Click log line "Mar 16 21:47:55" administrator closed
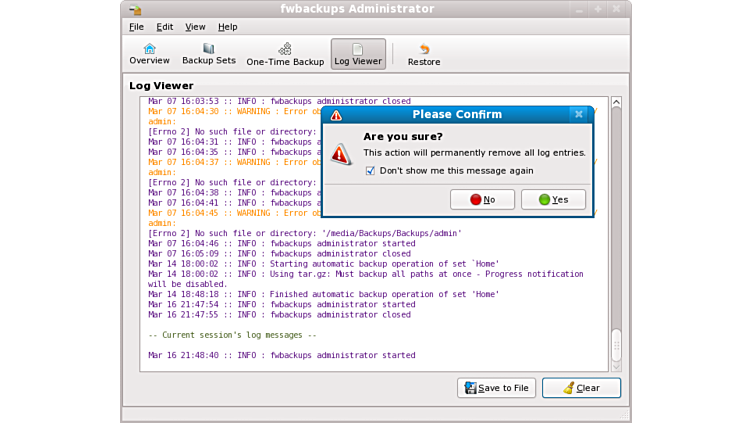This screenshot has width=752, height=423. click(279, 315)
